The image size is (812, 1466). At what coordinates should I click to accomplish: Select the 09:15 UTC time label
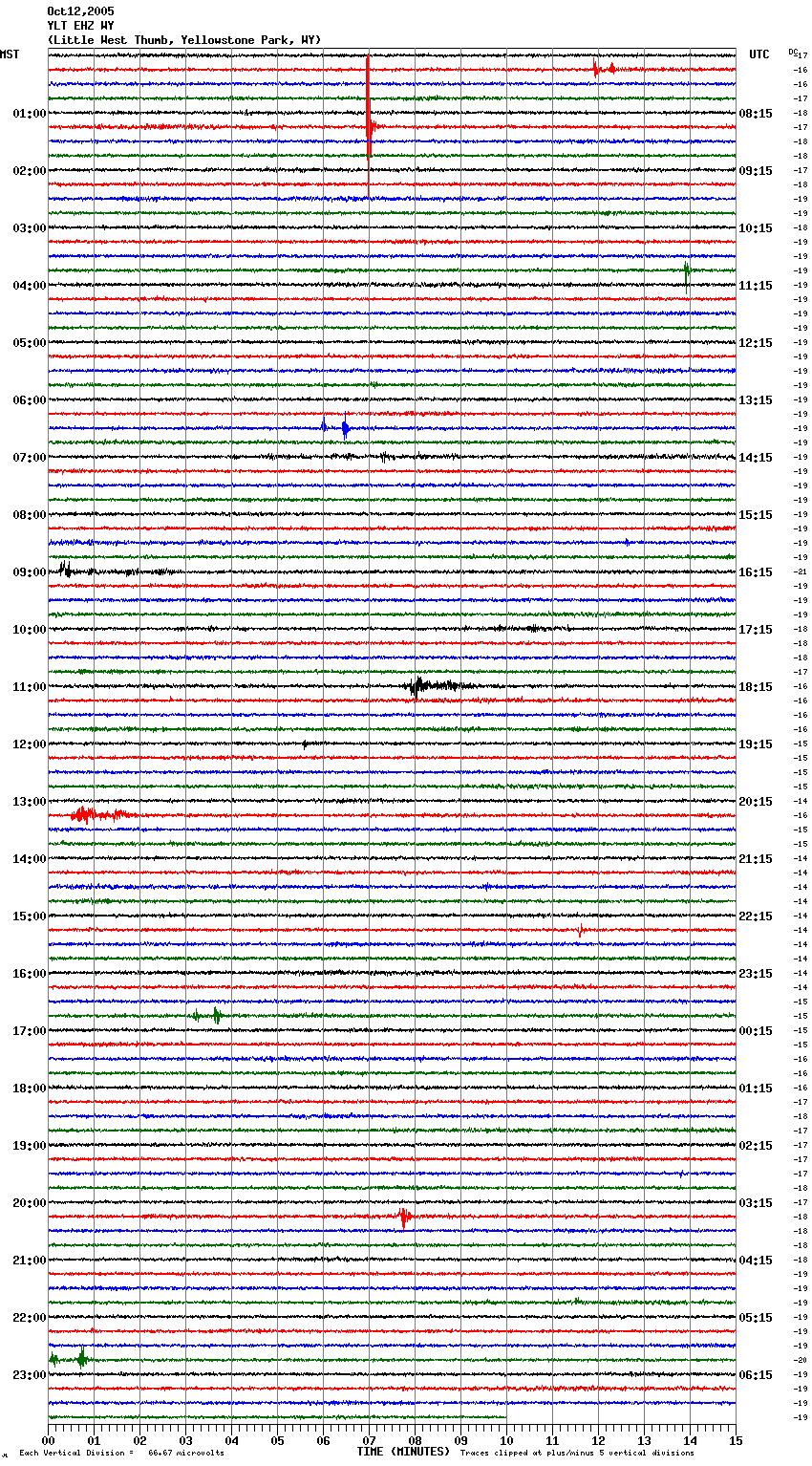click(756, 171)
